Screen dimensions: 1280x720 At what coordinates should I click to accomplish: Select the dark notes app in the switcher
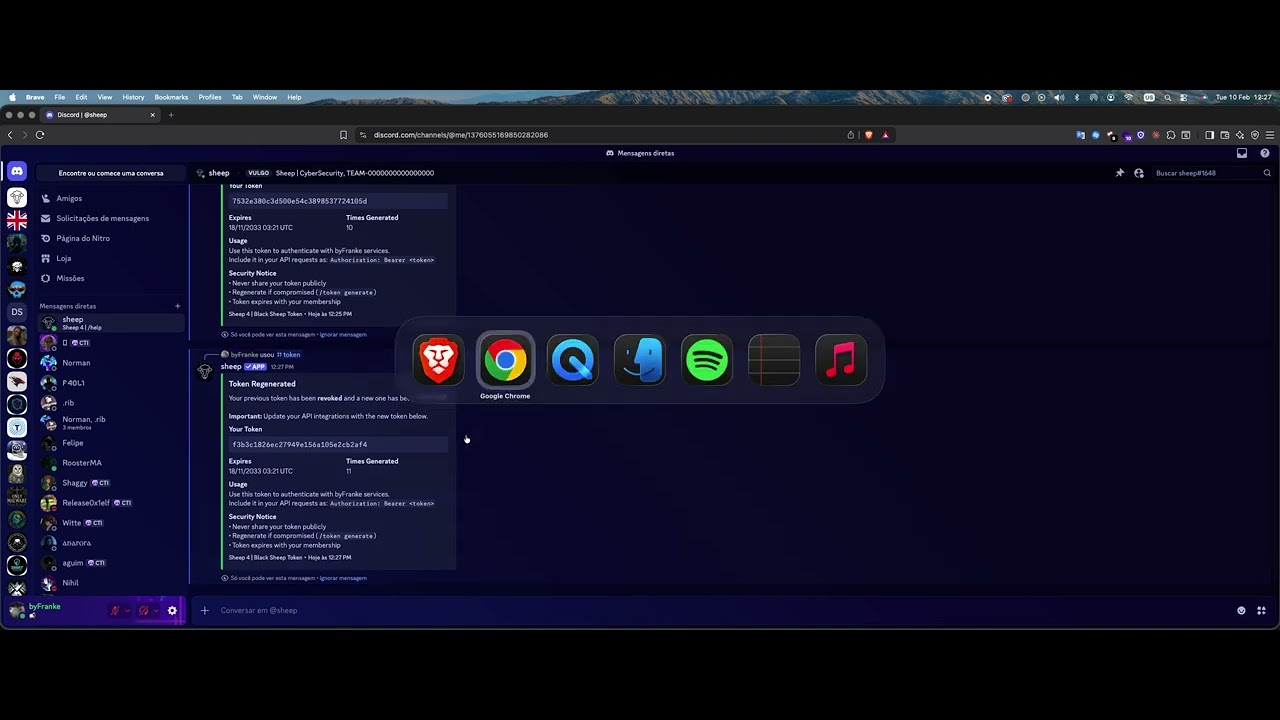tap(774, 360)
